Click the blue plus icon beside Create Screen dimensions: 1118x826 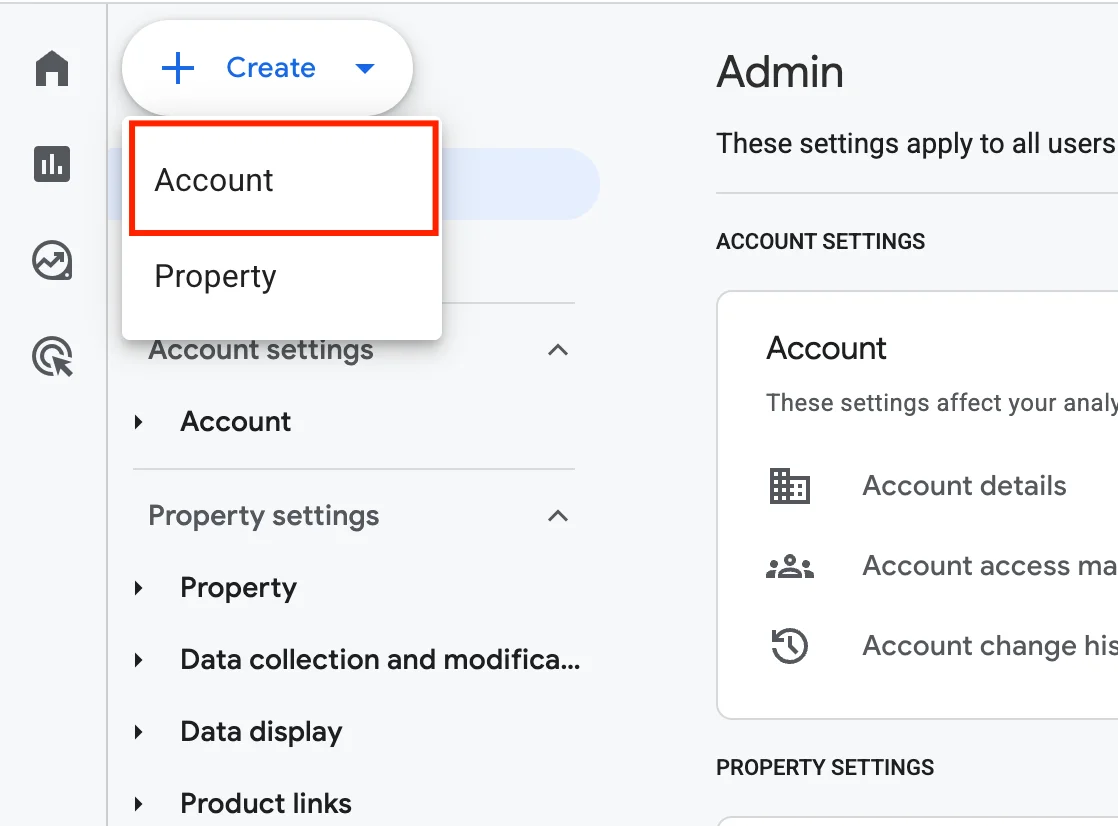[x=178, y=68]
